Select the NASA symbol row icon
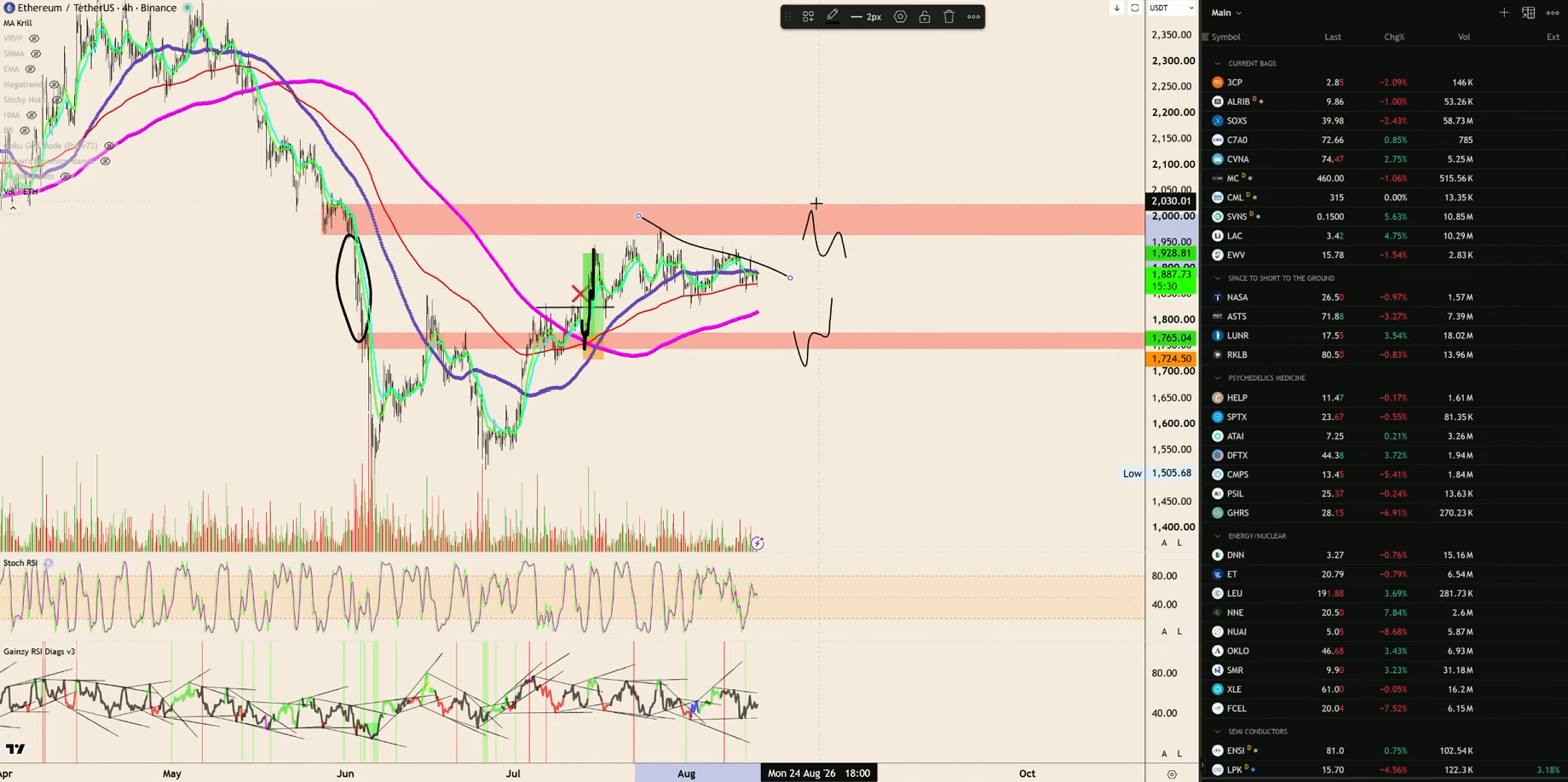The width and height of the screenshot is (1568, 782). click(1218, 297)
